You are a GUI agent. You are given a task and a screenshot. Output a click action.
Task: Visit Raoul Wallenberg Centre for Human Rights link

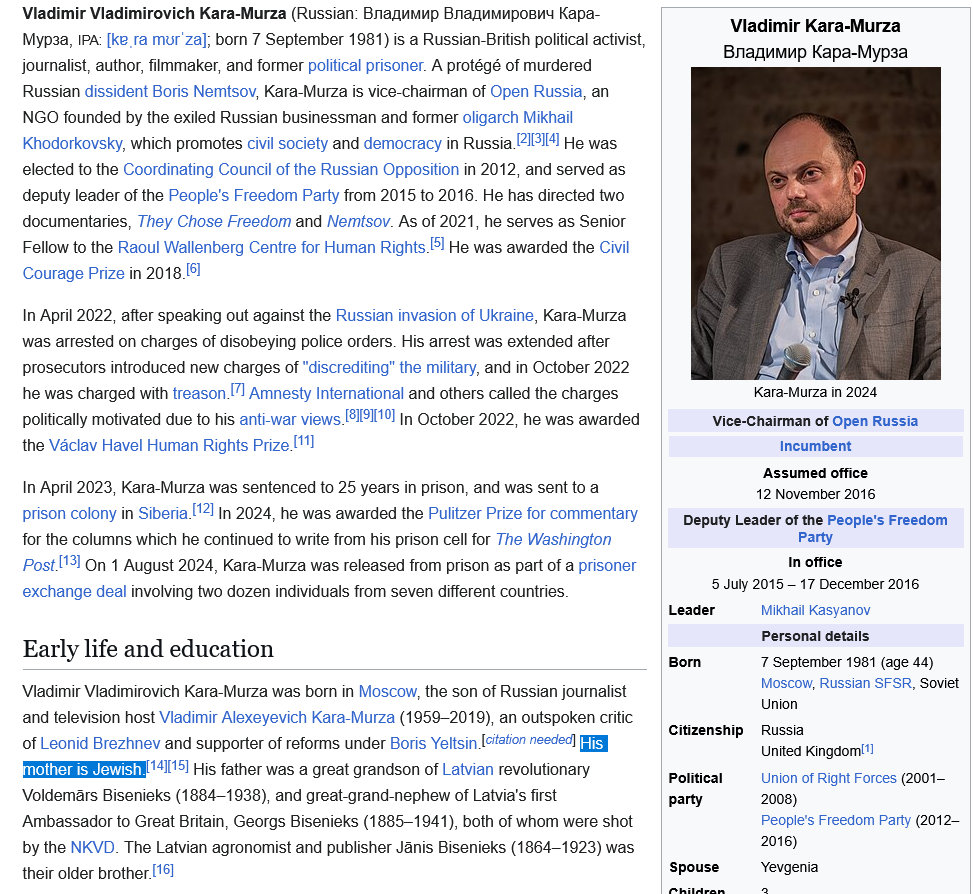[x=272, y=248]
